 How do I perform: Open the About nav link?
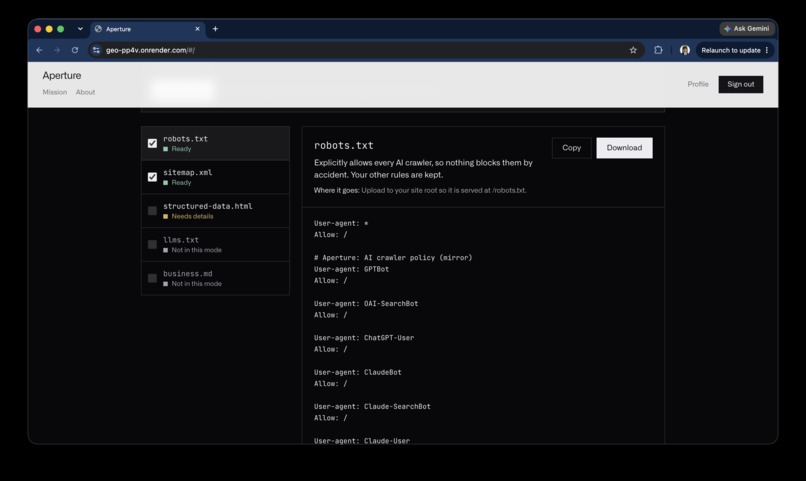tap(85, 92)
